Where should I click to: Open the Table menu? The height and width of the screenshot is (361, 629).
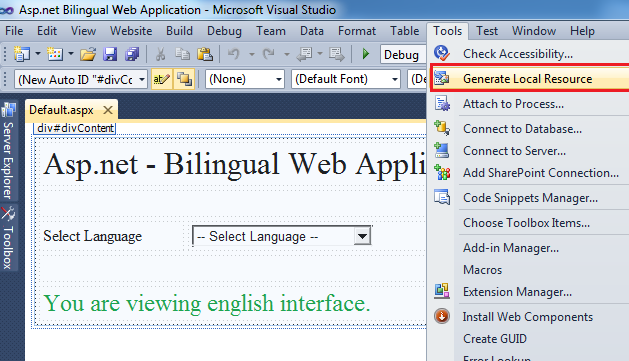pos(405,31)
